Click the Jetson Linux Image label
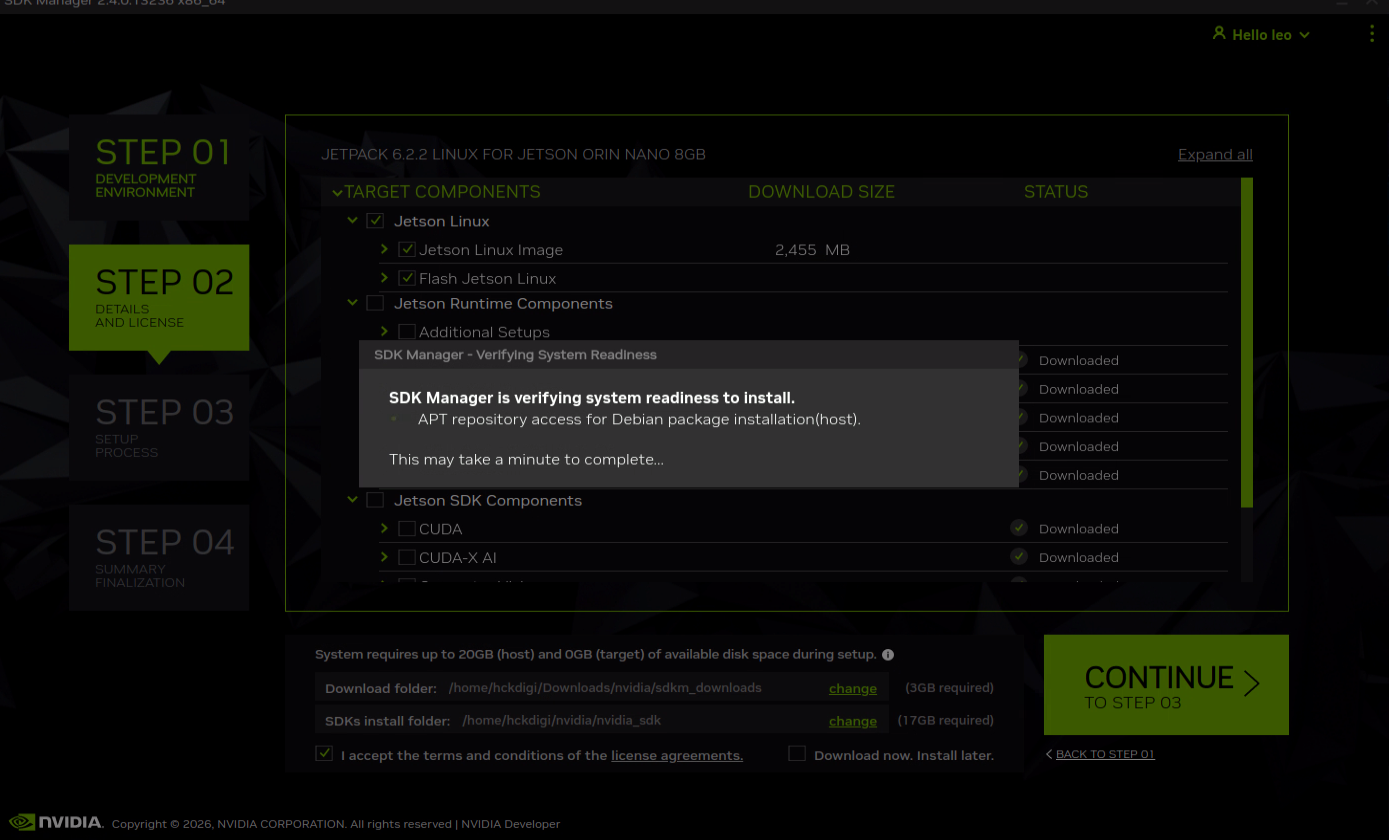1389x840 pixels. pos(491,250)
